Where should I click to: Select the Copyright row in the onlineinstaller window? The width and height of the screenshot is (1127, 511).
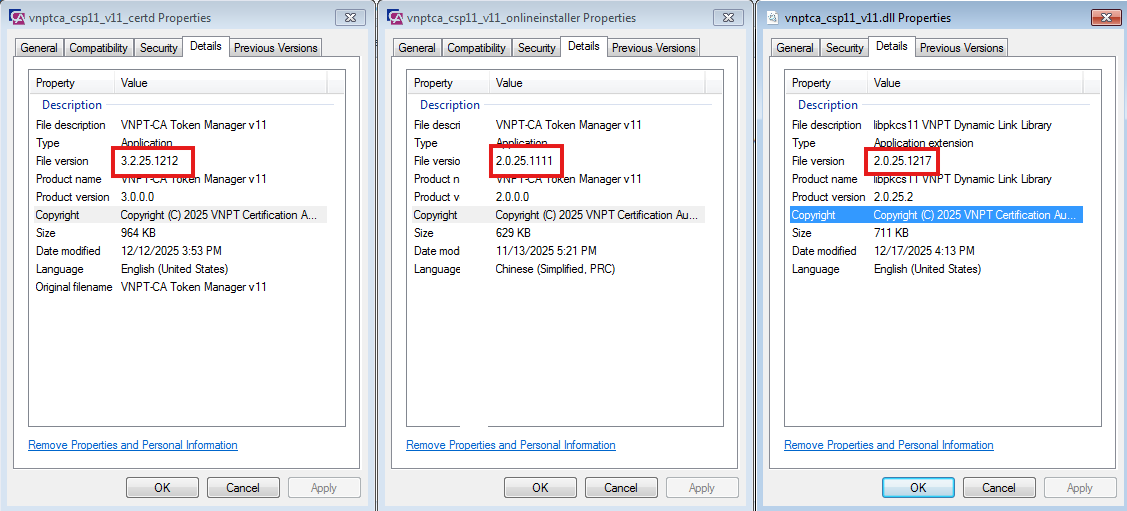[x=558, y=215]
